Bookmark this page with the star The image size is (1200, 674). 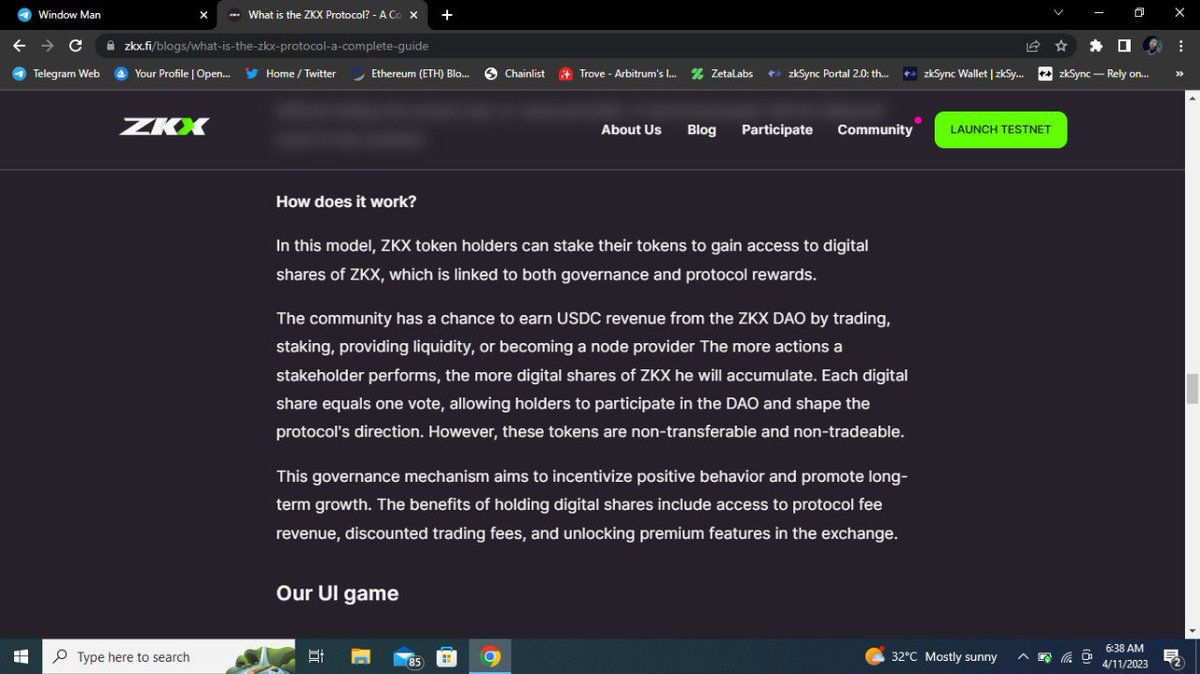(1061, 45)
